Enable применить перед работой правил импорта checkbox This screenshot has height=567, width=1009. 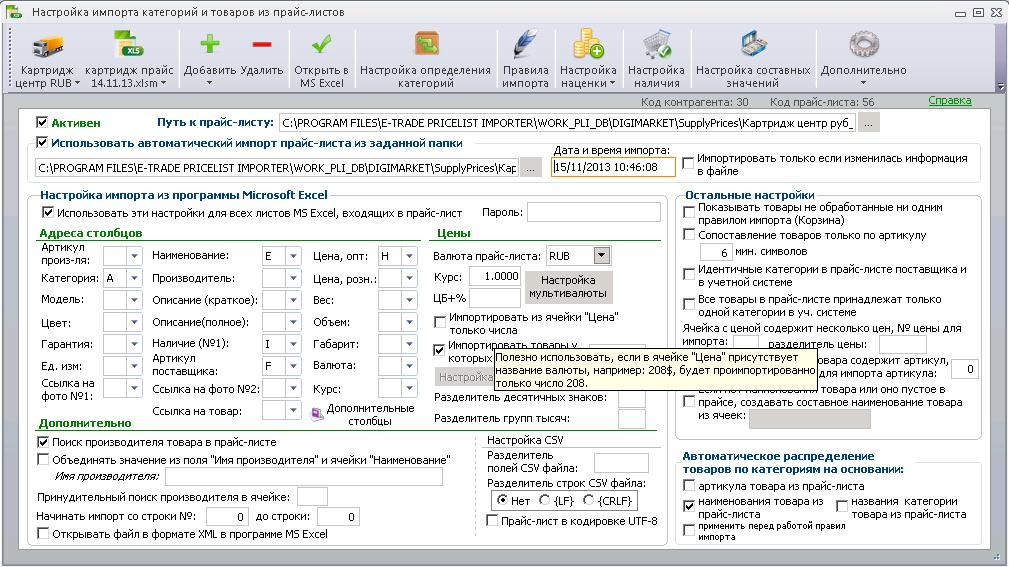689,530
